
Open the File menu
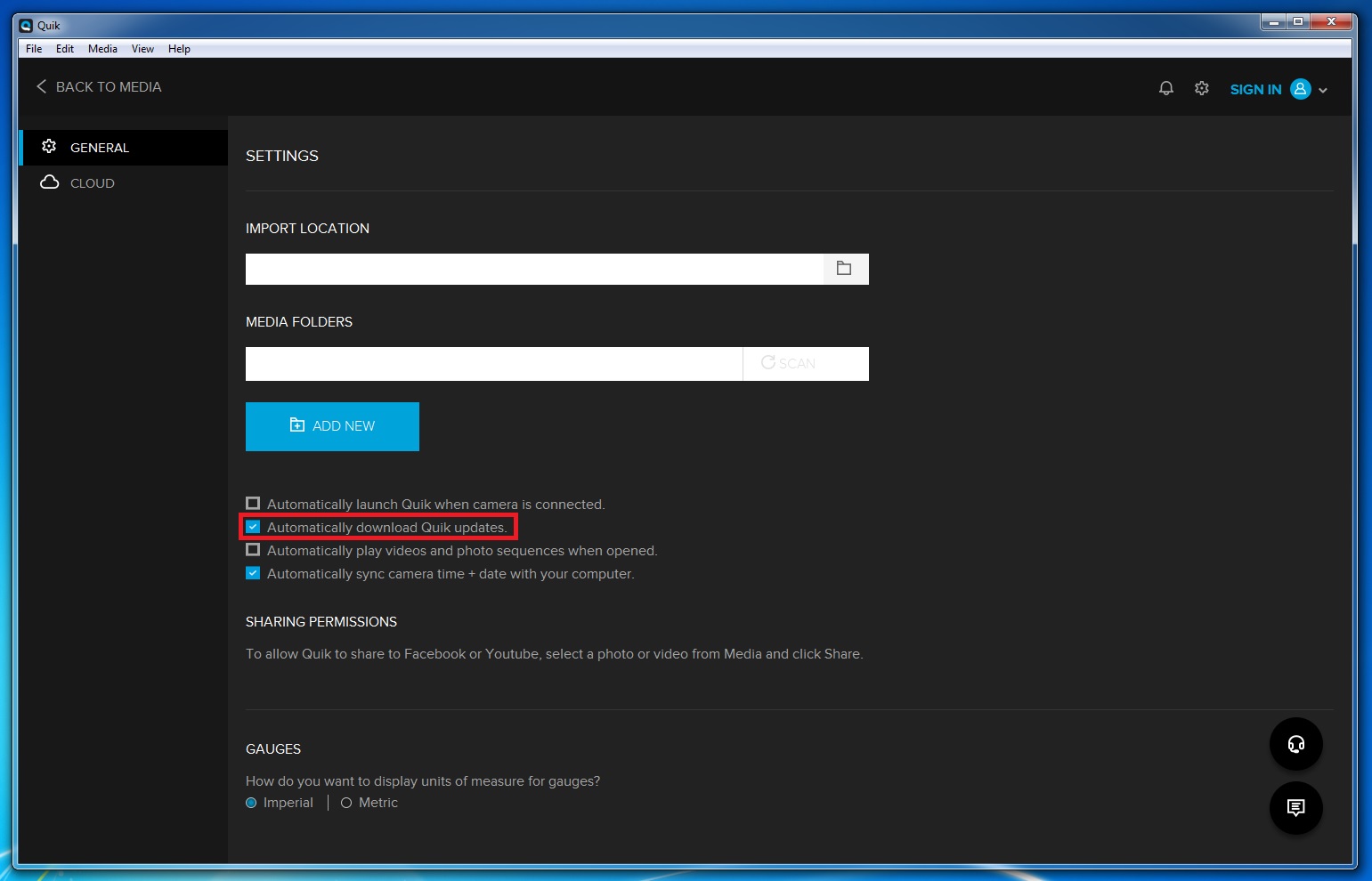pos(34,49)
